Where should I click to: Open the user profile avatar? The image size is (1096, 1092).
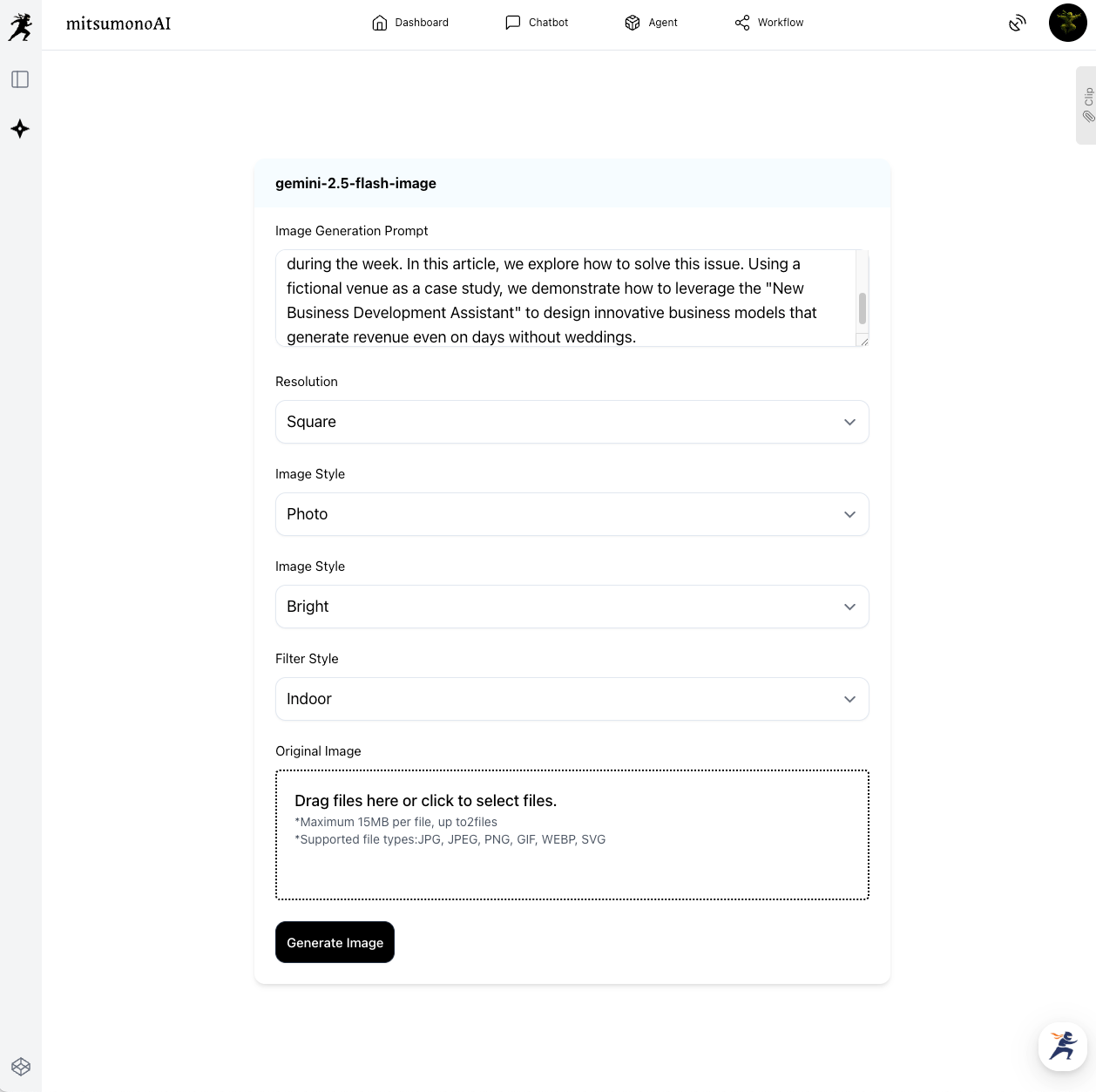tap(1067, 24)
